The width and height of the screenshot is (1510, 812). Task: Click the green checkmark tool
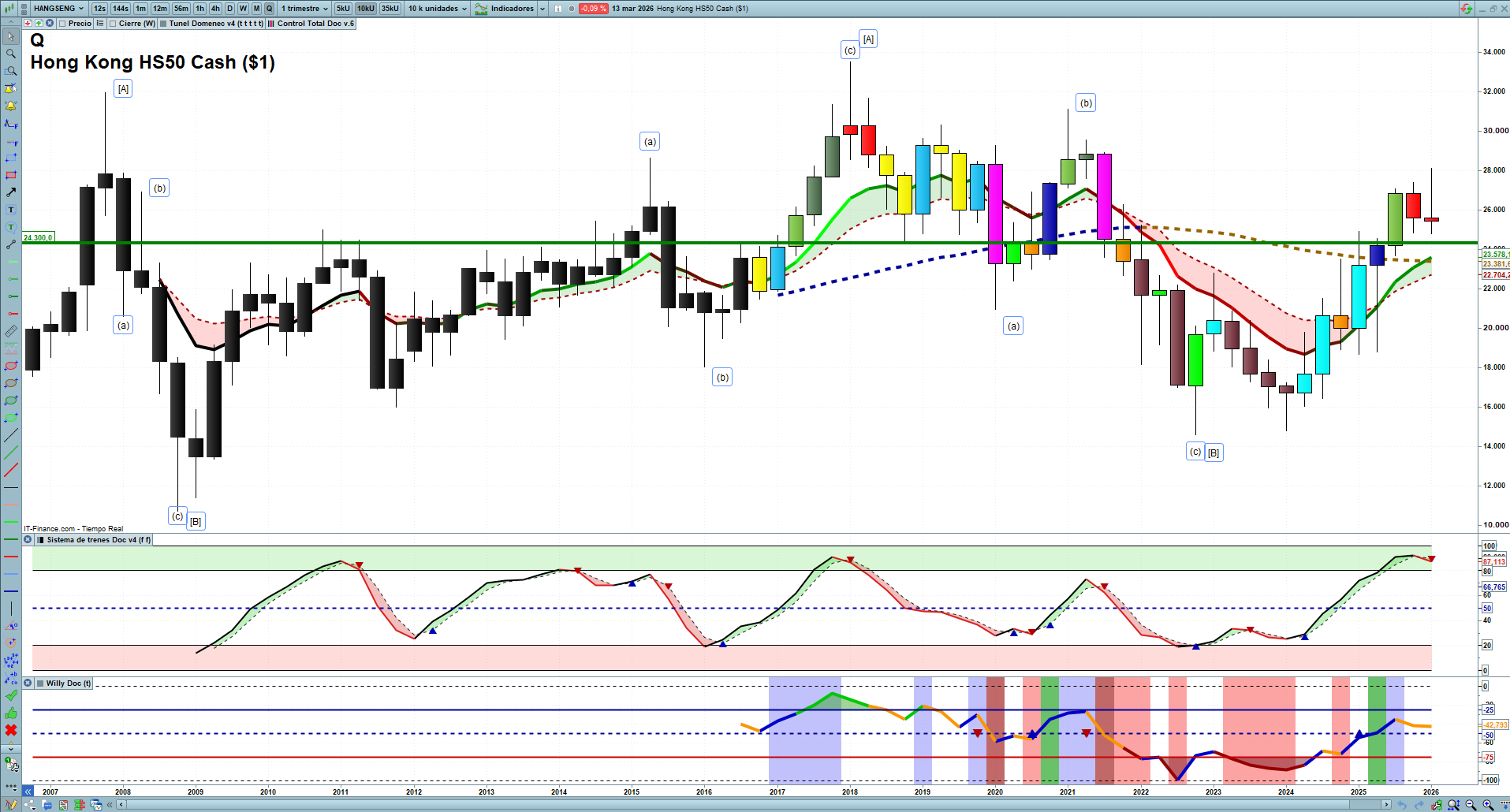click(x=11, y=695)
